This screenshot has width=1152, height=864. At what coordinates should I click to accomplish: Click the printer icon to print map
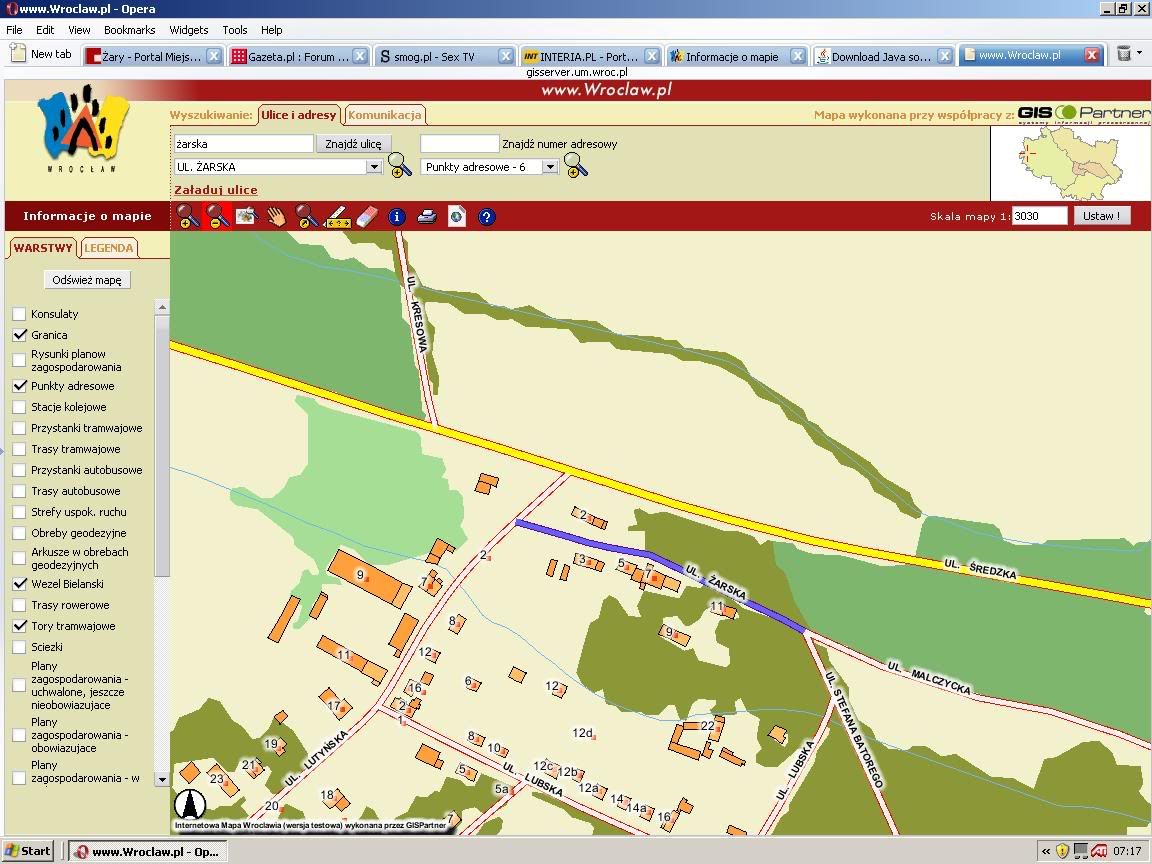[x=427, y=216]
